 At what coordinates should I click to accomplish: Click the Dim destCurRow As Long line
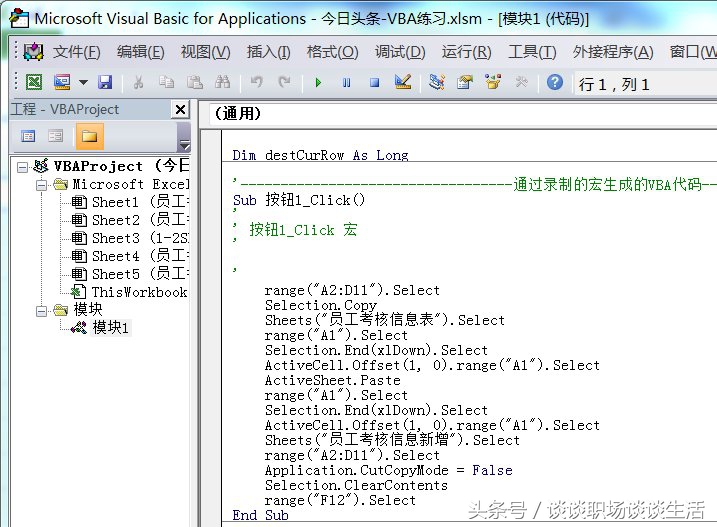[320, 155]
